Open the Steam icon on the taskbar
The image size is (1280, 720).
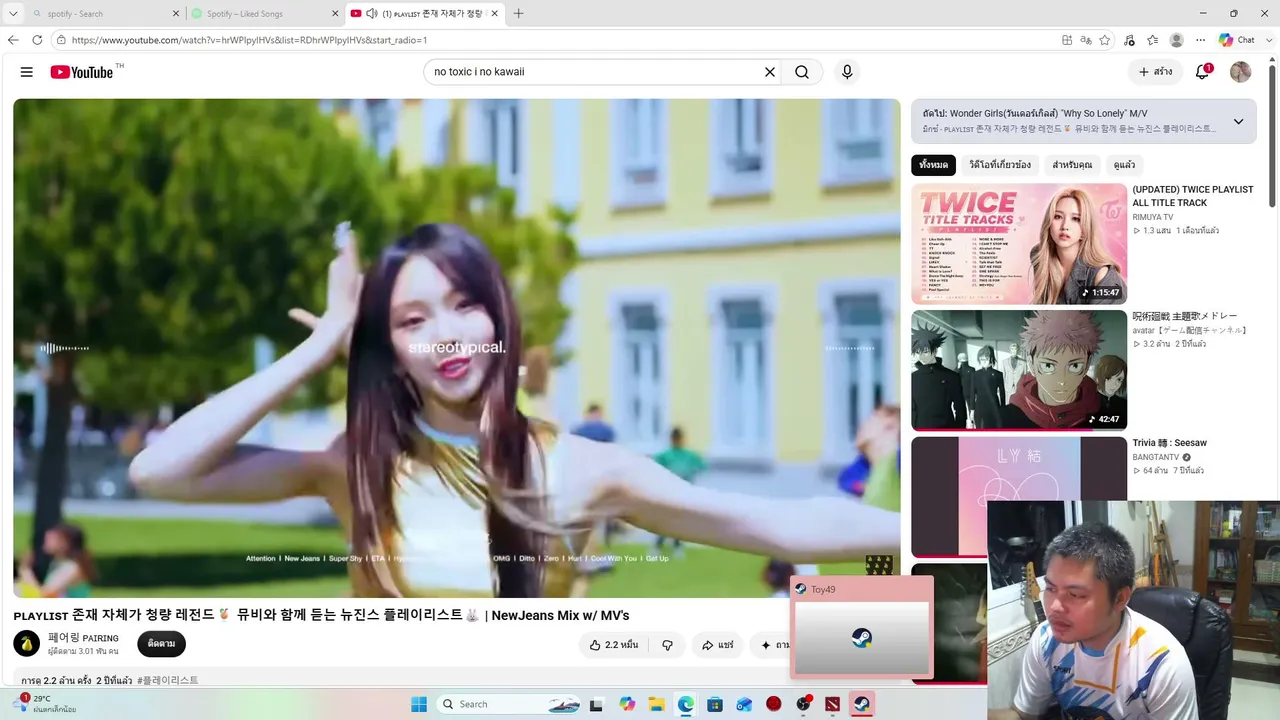(861, 704)
